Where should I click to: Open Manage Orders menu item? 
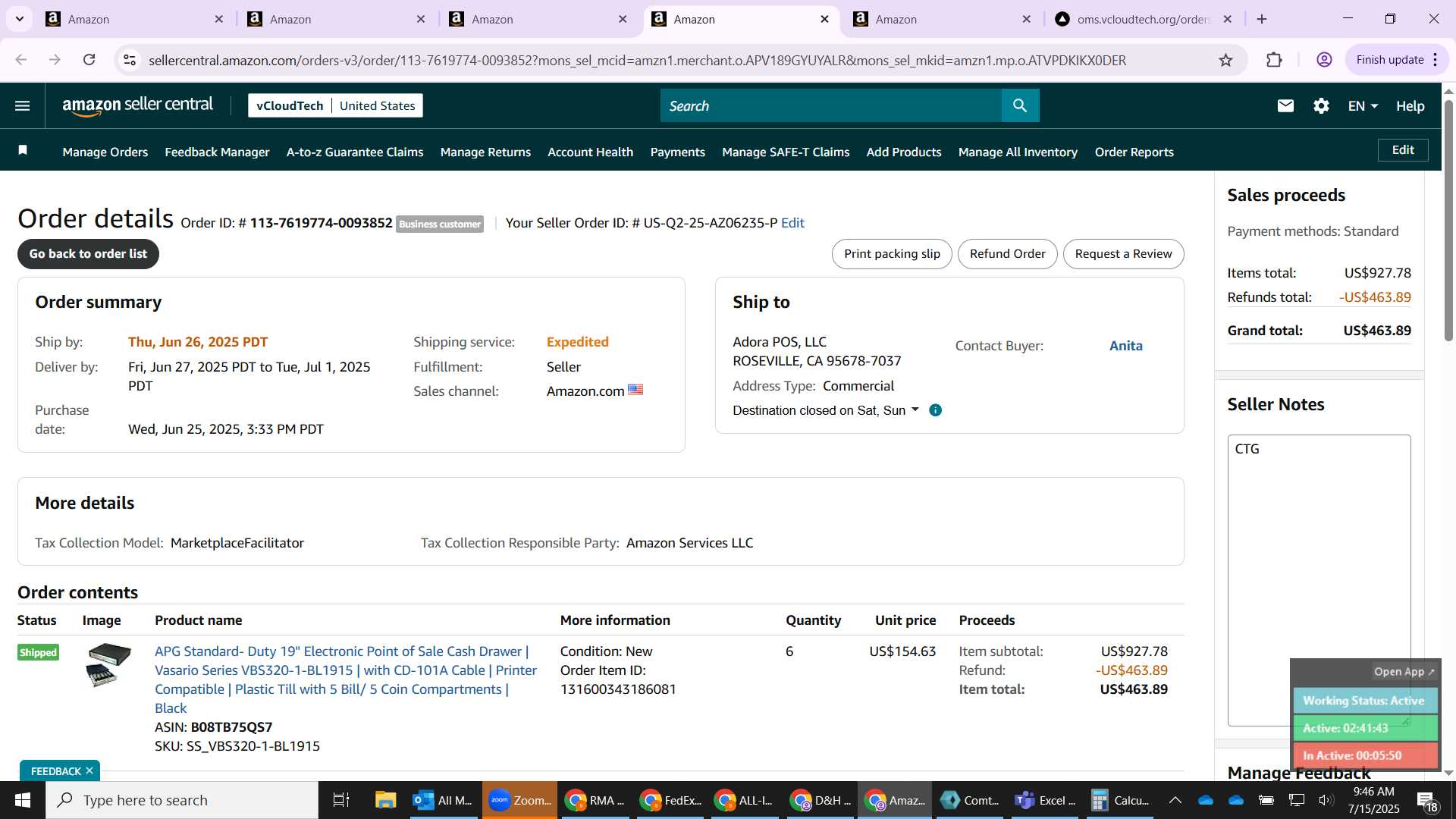(x=105, y=152)
